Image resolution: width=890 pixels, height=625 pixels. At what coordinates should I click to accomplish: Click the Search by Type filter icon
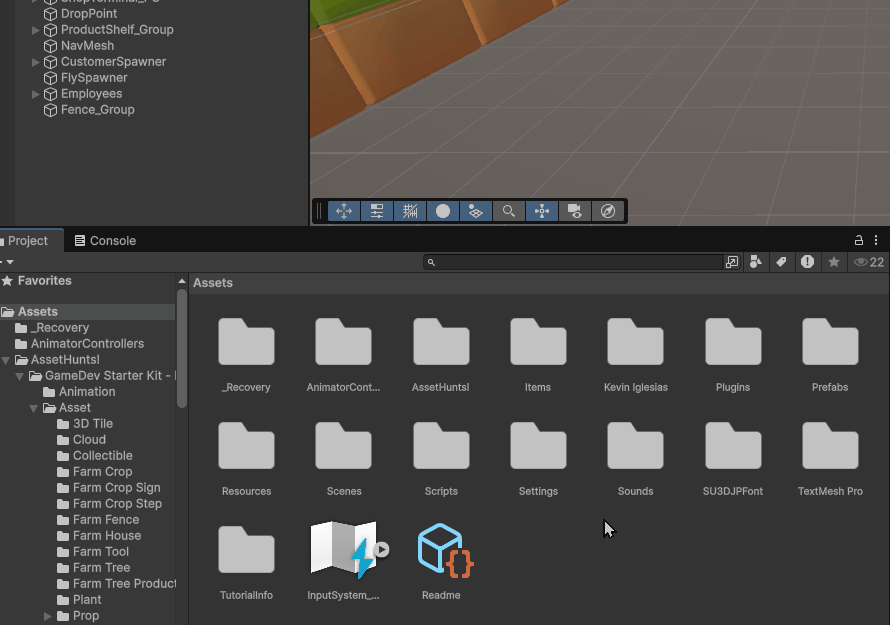click(756, 262)
